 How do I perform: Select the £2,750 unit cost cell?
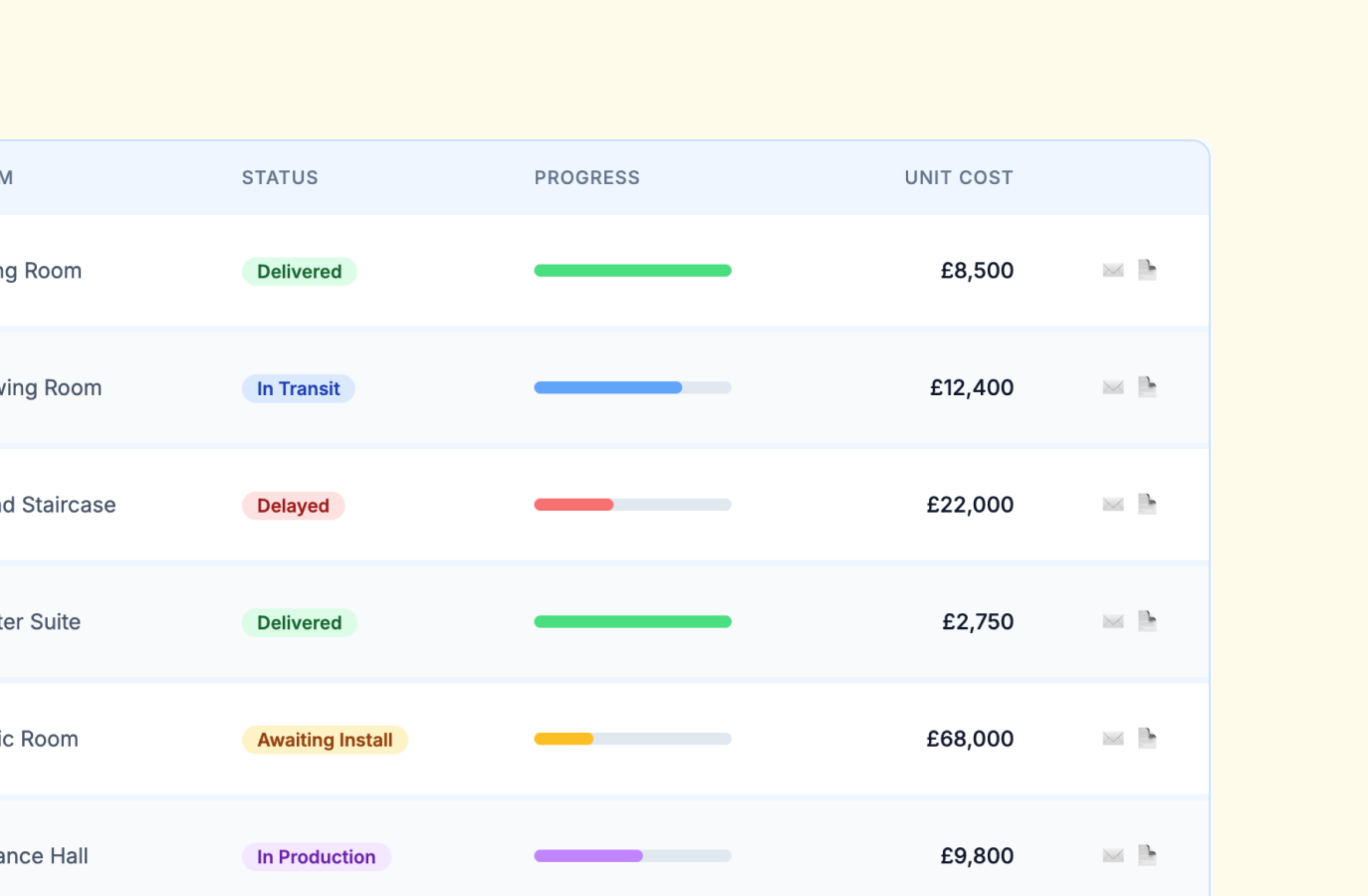click(978, 621)
